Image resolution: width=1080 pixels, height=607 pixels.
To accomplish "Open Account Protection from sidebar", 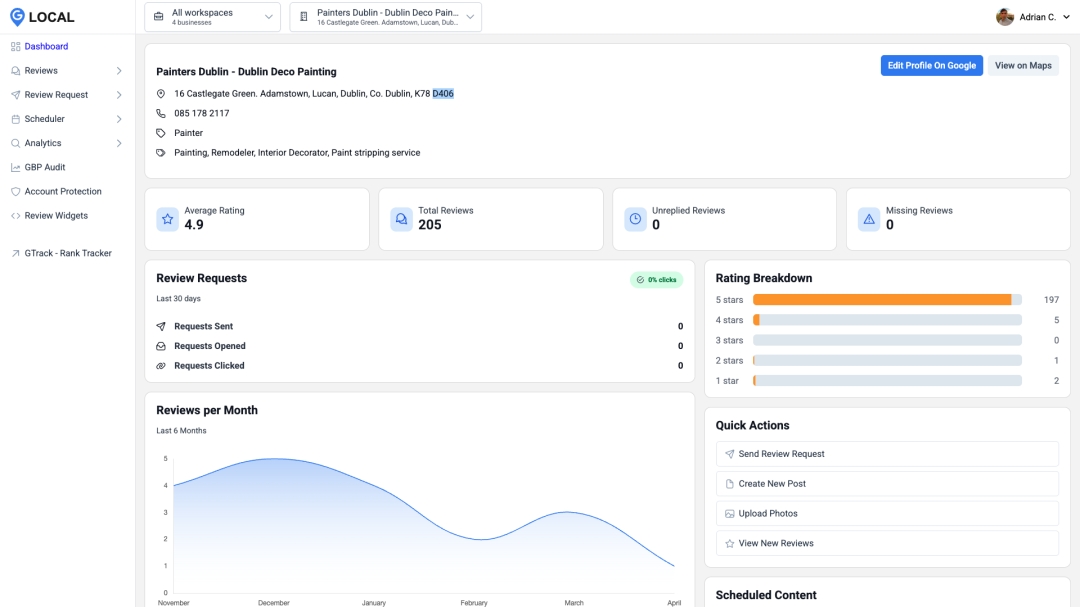I will 63,191.
